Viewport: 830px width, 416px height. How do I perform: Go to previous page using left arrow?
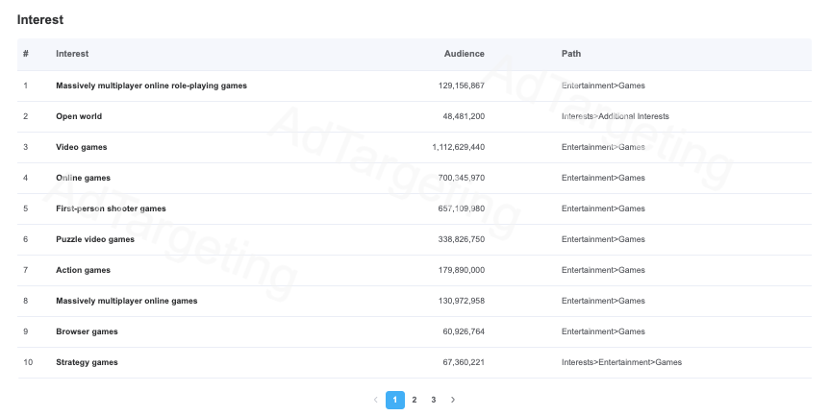pyautogui.click(x=376, y=400)
